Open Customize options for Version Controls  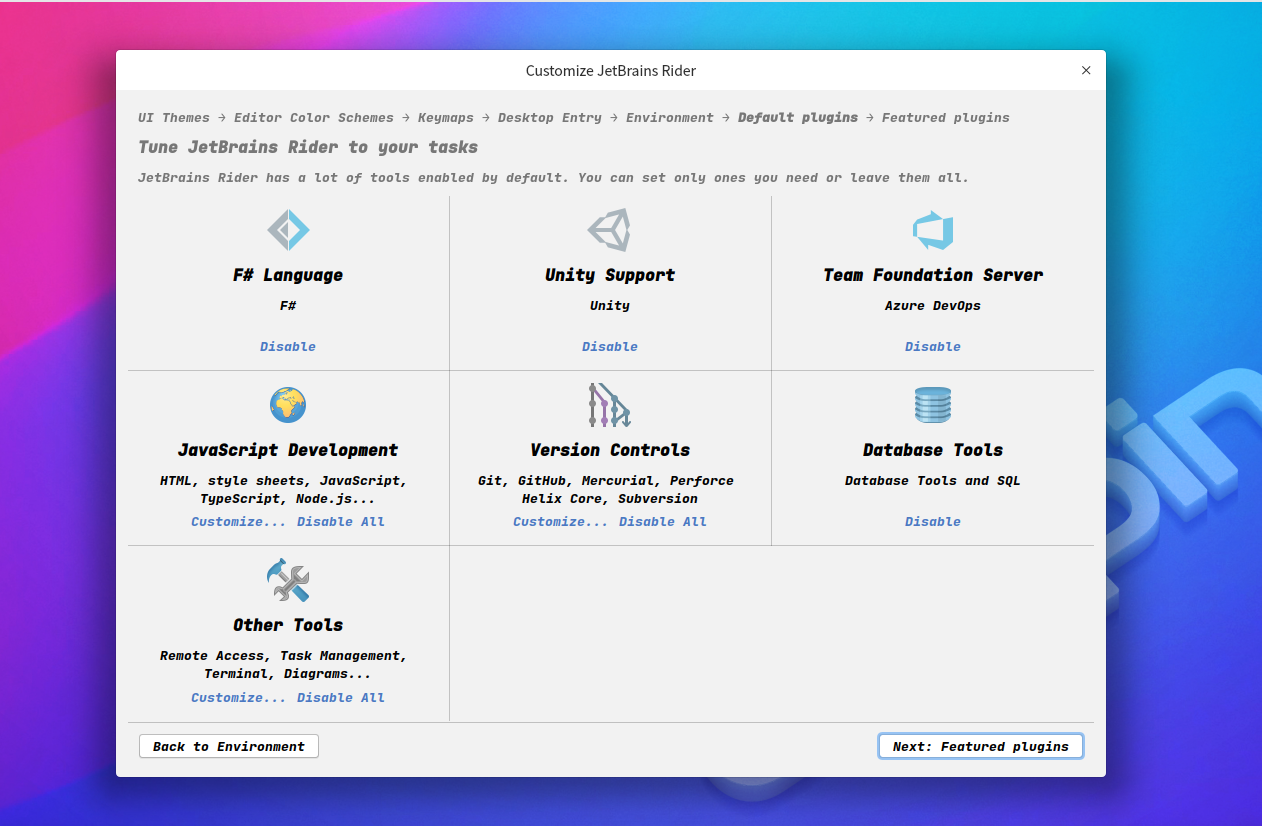tap(560, 521)
